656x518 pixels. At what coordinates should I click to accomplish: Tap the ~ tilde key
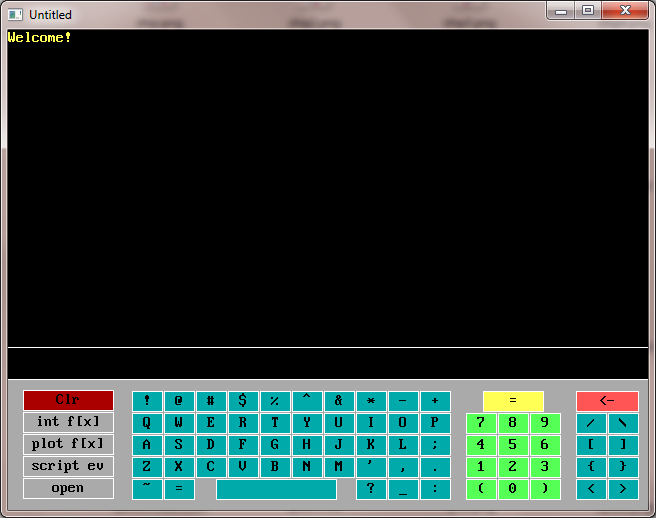pyautogui.click(x=147, y=490)
